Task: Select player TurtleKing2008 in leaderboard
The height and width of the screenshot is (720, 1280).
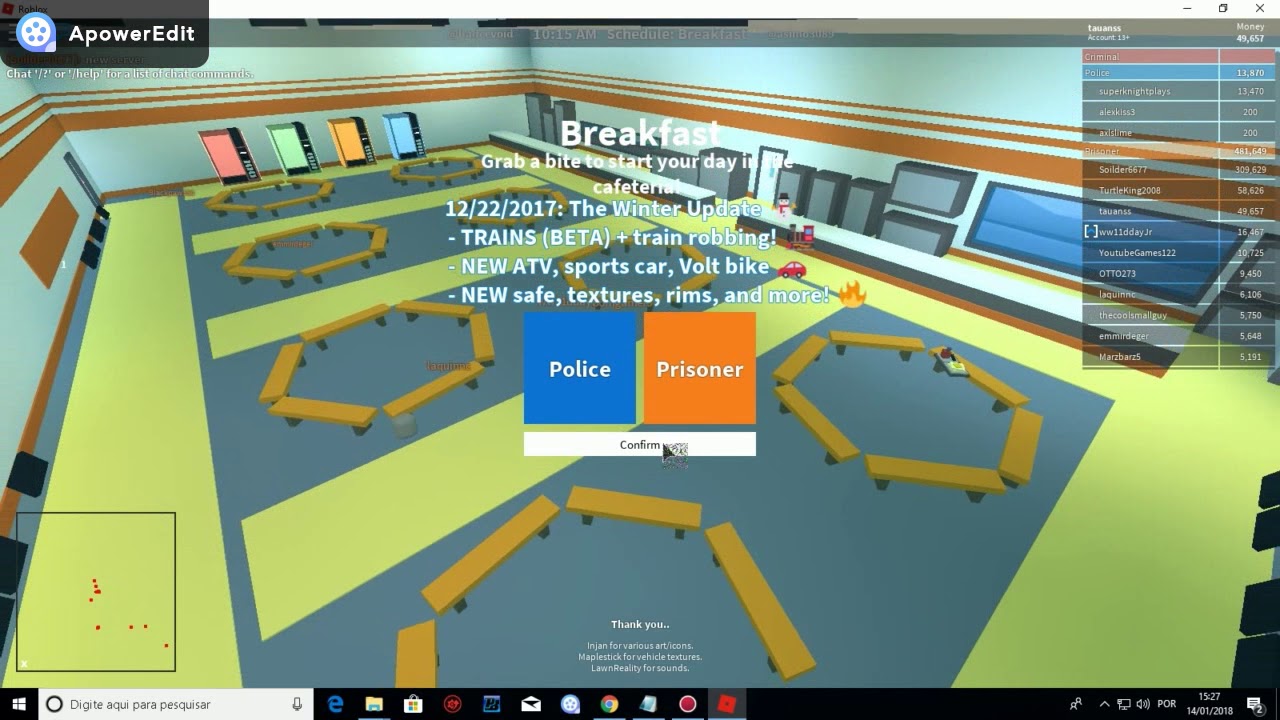Action: click(1176, 190)
